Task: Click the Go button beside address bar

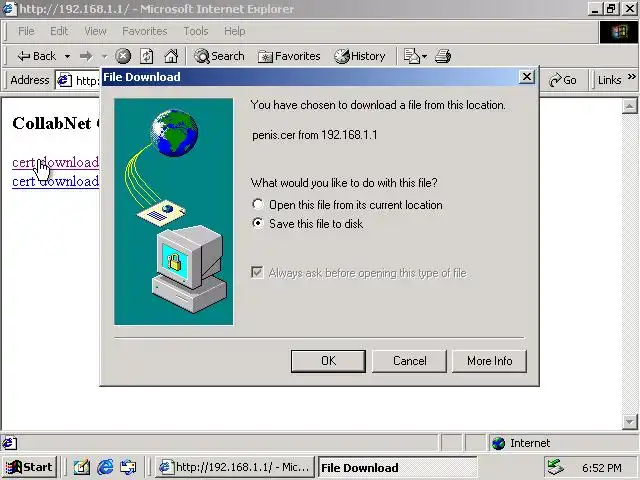Action: pyautogui.click(x=562, y=80)
